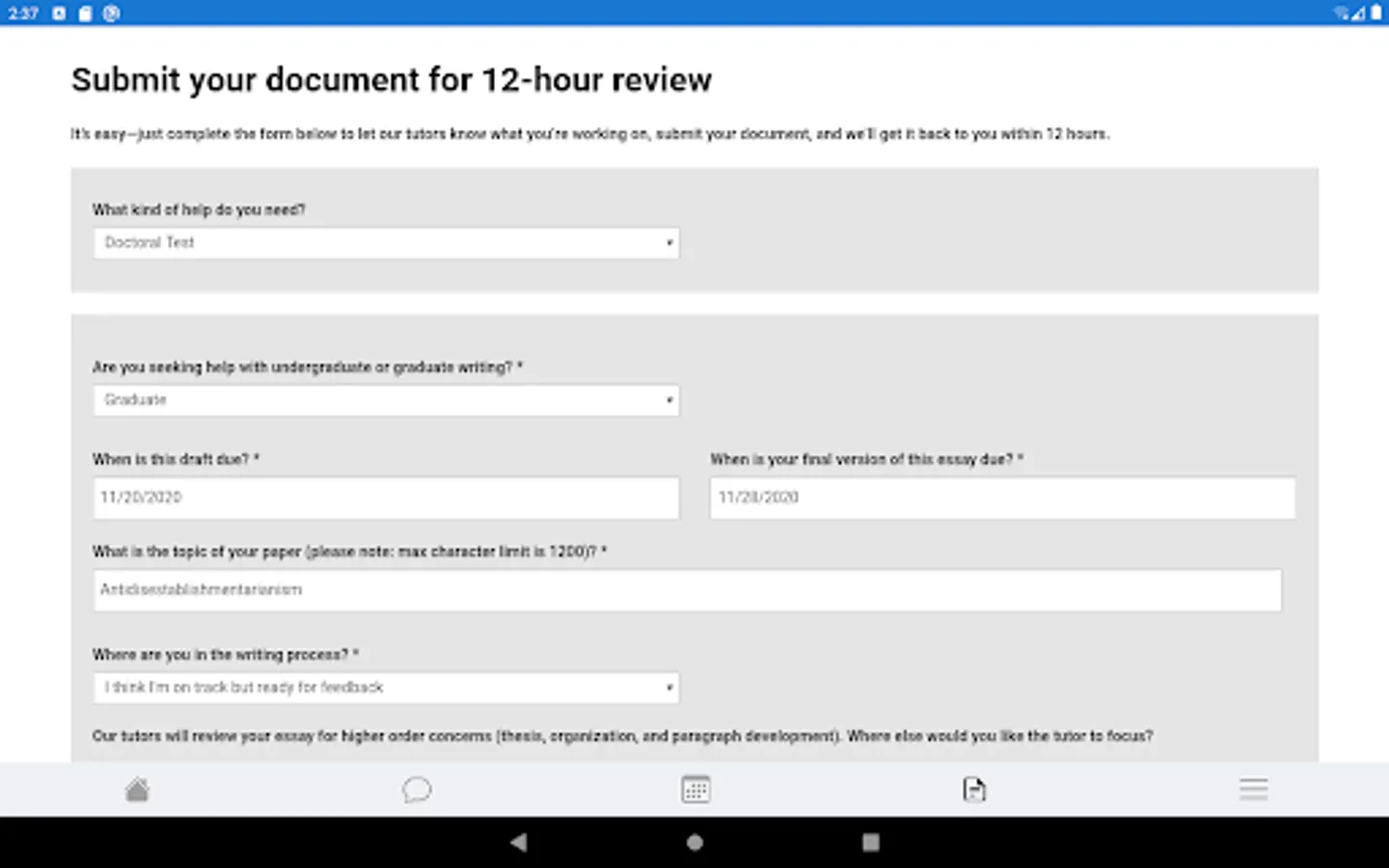
Task: Tap the Android home circle button
Action: 694,842
